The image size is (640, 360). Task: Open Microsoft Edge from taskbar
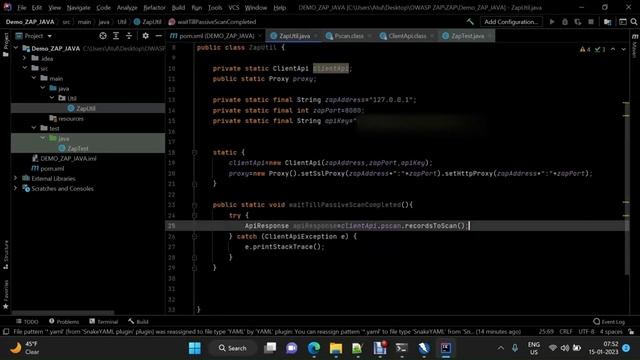313,348
